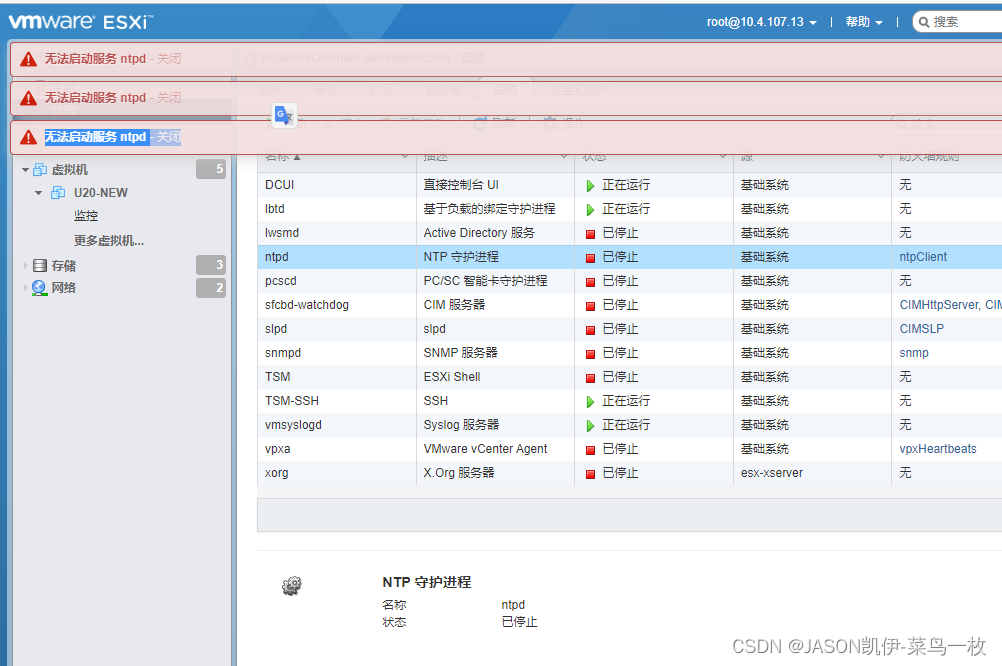The height and width of the screenshot is (666, 1002).
Task: Click red stopped icon in lwsmd row
Action: 590,234
